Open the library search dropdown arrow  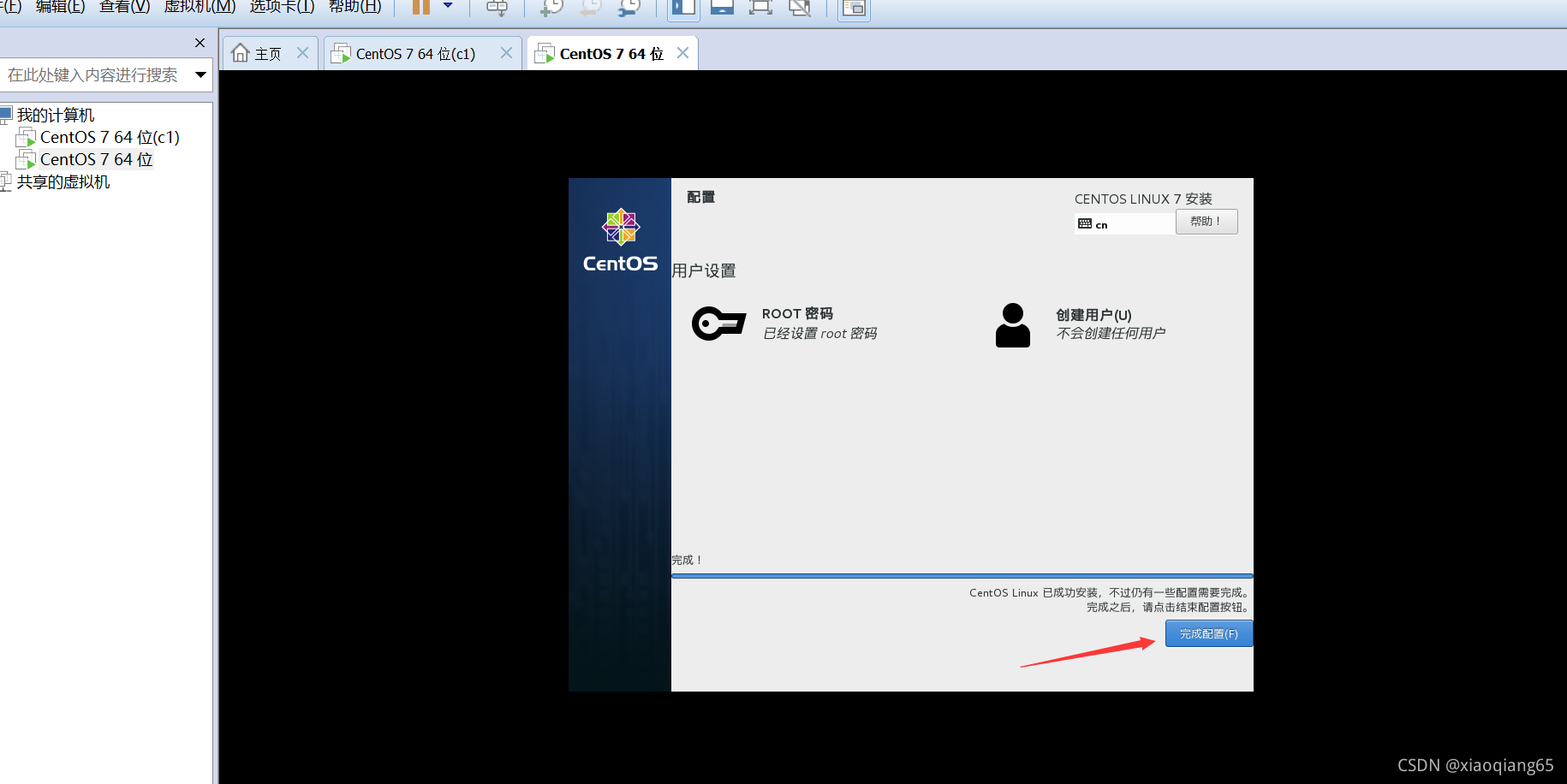[x=200, y=75]
